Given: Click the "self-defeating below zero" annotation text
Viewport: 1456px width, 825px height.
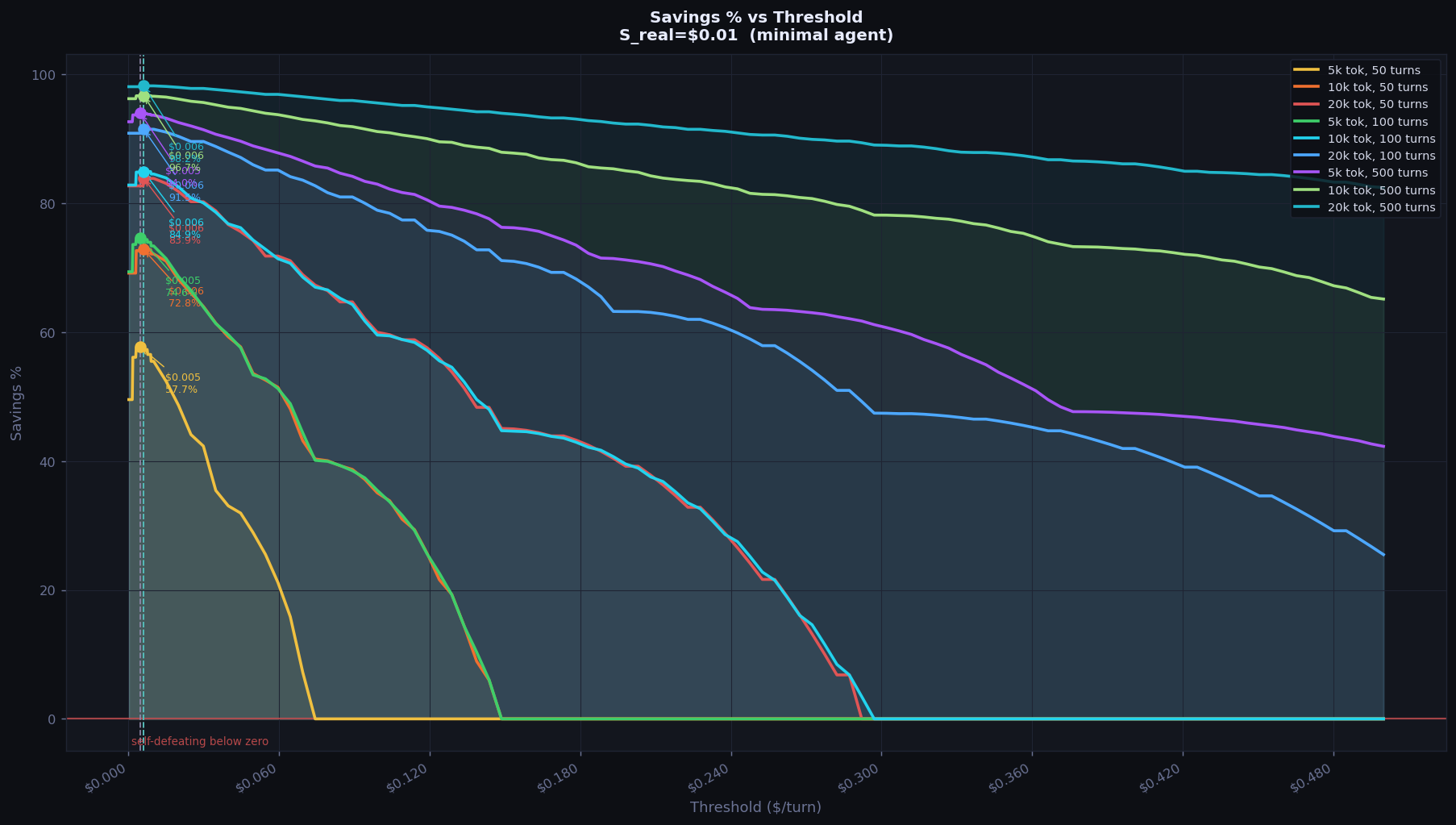Looking at the screenshot, I should pos(200,742).
